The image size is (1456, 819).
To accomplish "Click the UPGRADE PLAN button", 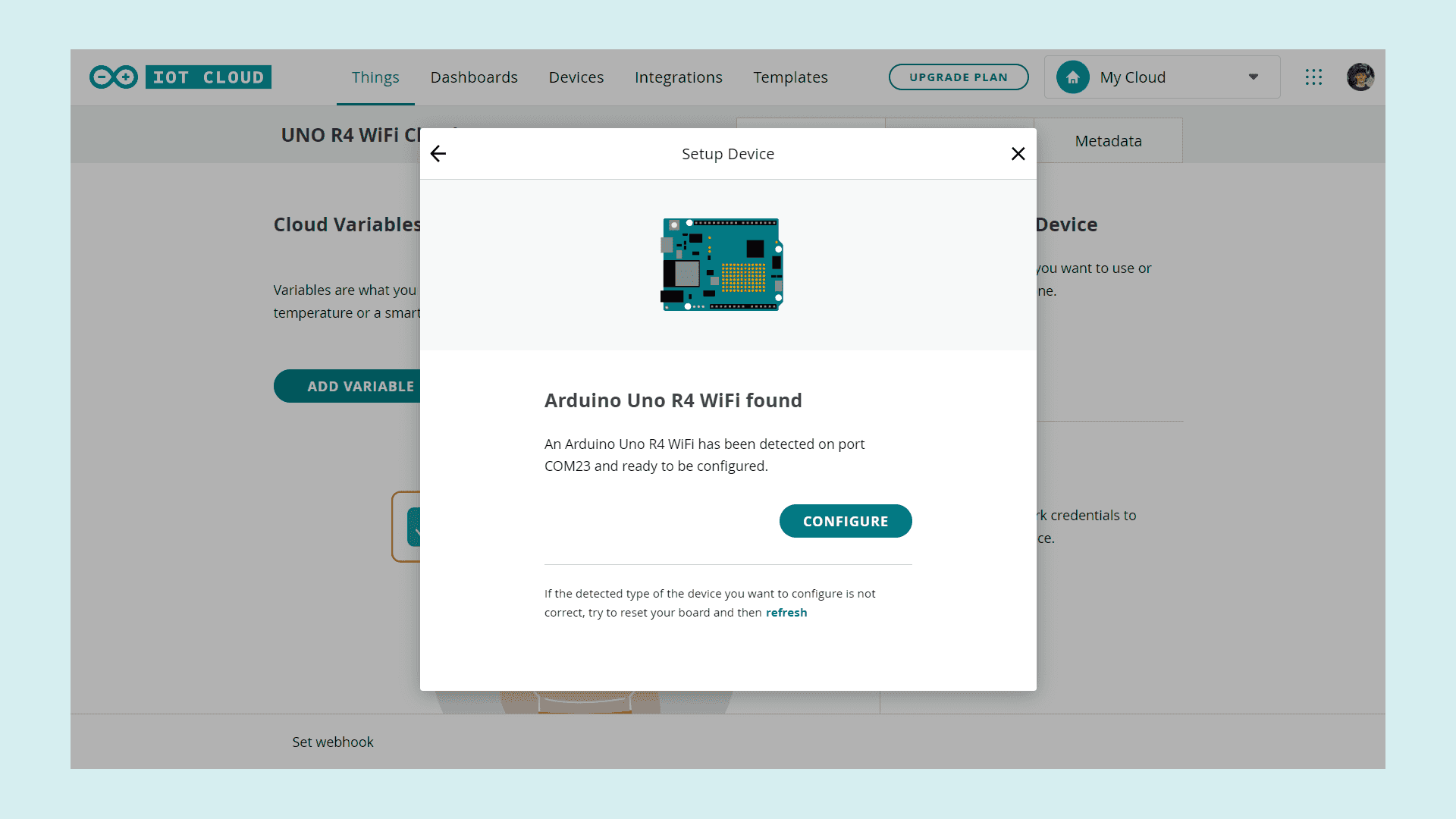I will 958,77.
